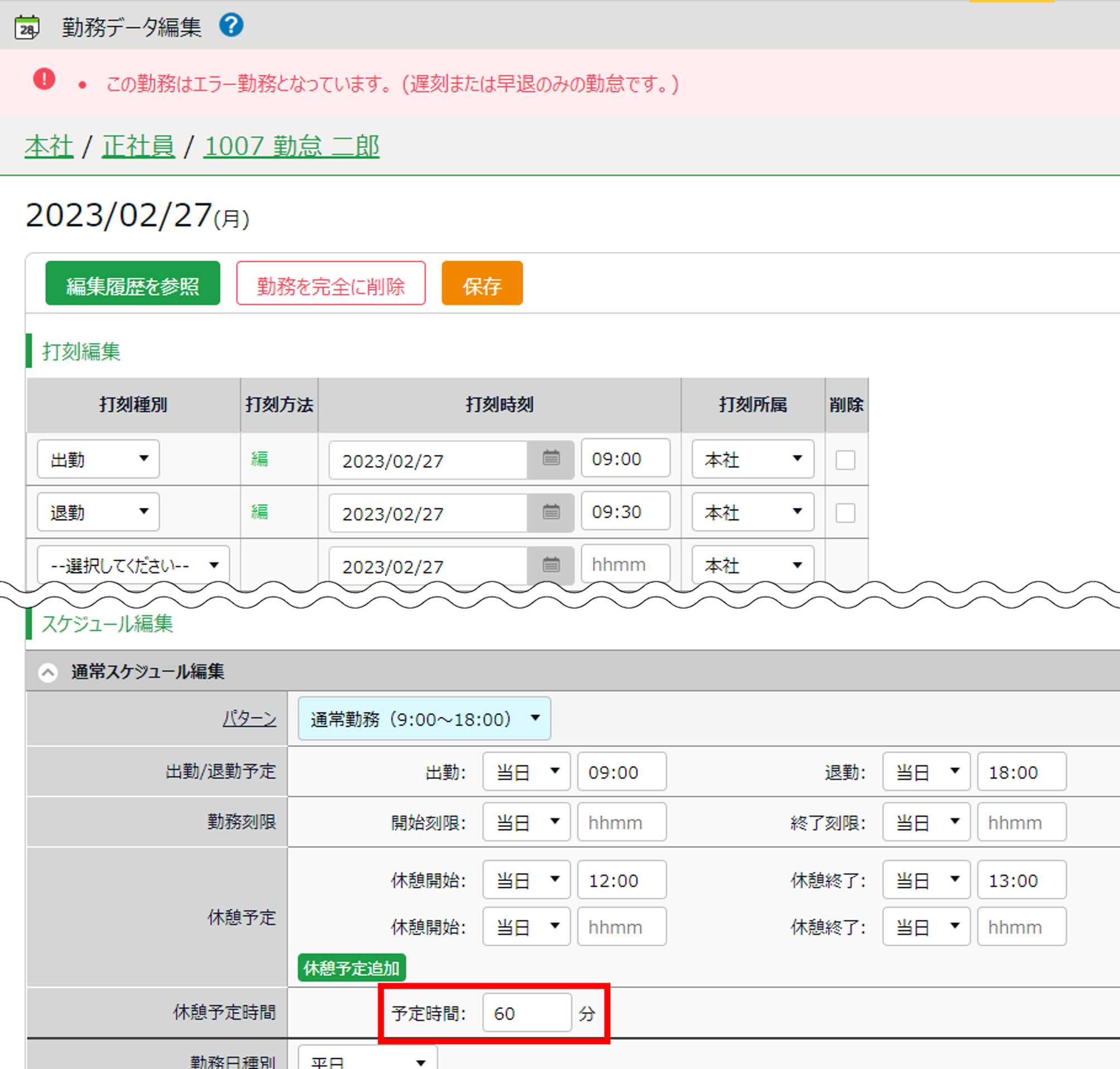The image size is (1120, 1069).
Task: Click the 休憩予定追加 button
Action: [x=351, y=967]
